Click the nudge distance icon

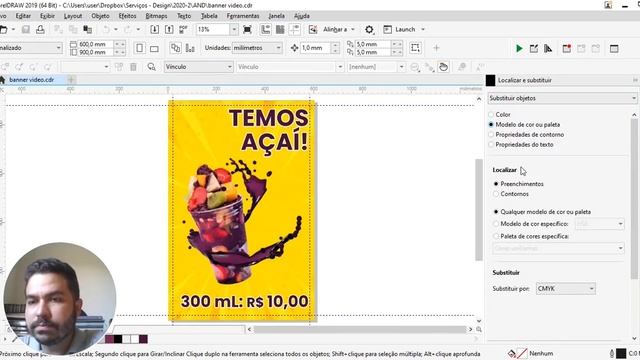294,48
